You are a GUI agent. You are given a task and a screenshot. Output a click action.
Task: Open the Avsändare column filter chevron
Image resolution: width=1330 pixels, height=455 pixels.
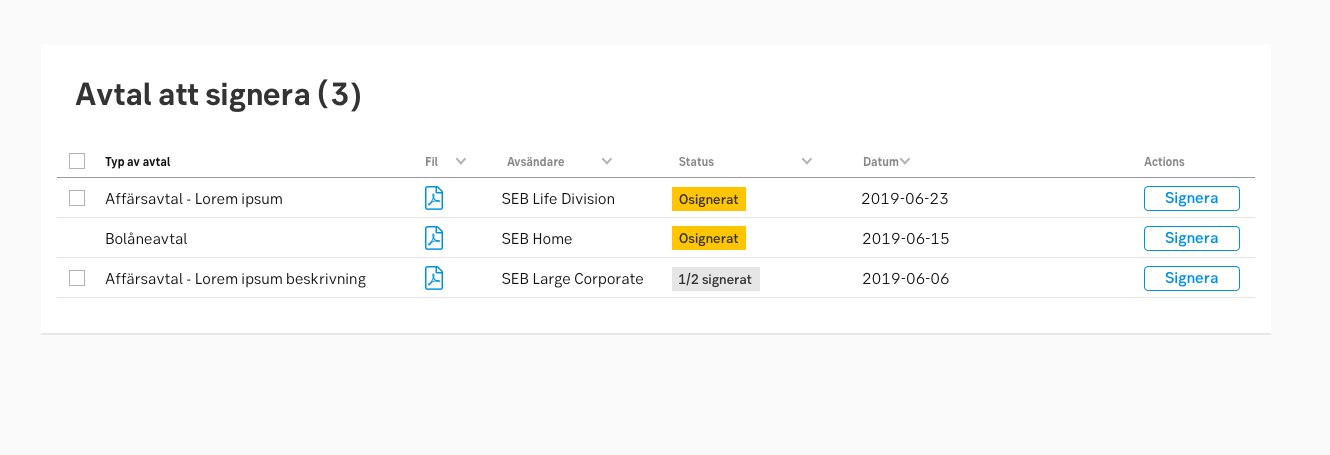(607, 161)
